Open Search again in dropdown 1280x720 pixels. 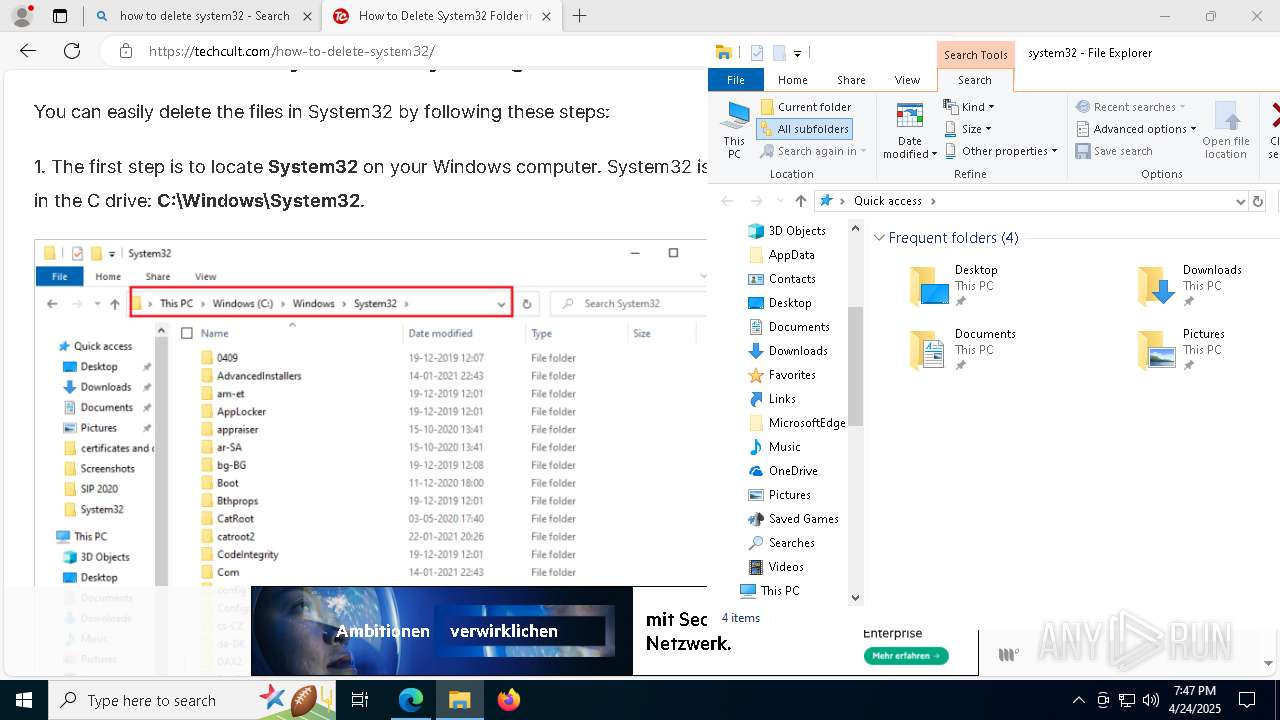pyautogui.click(x=813, y=151)
